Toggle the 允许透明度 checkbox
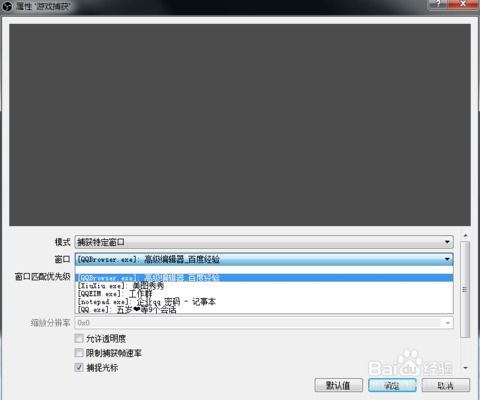Viewport: 480px width, 400px height. click(x=79, y=339)
